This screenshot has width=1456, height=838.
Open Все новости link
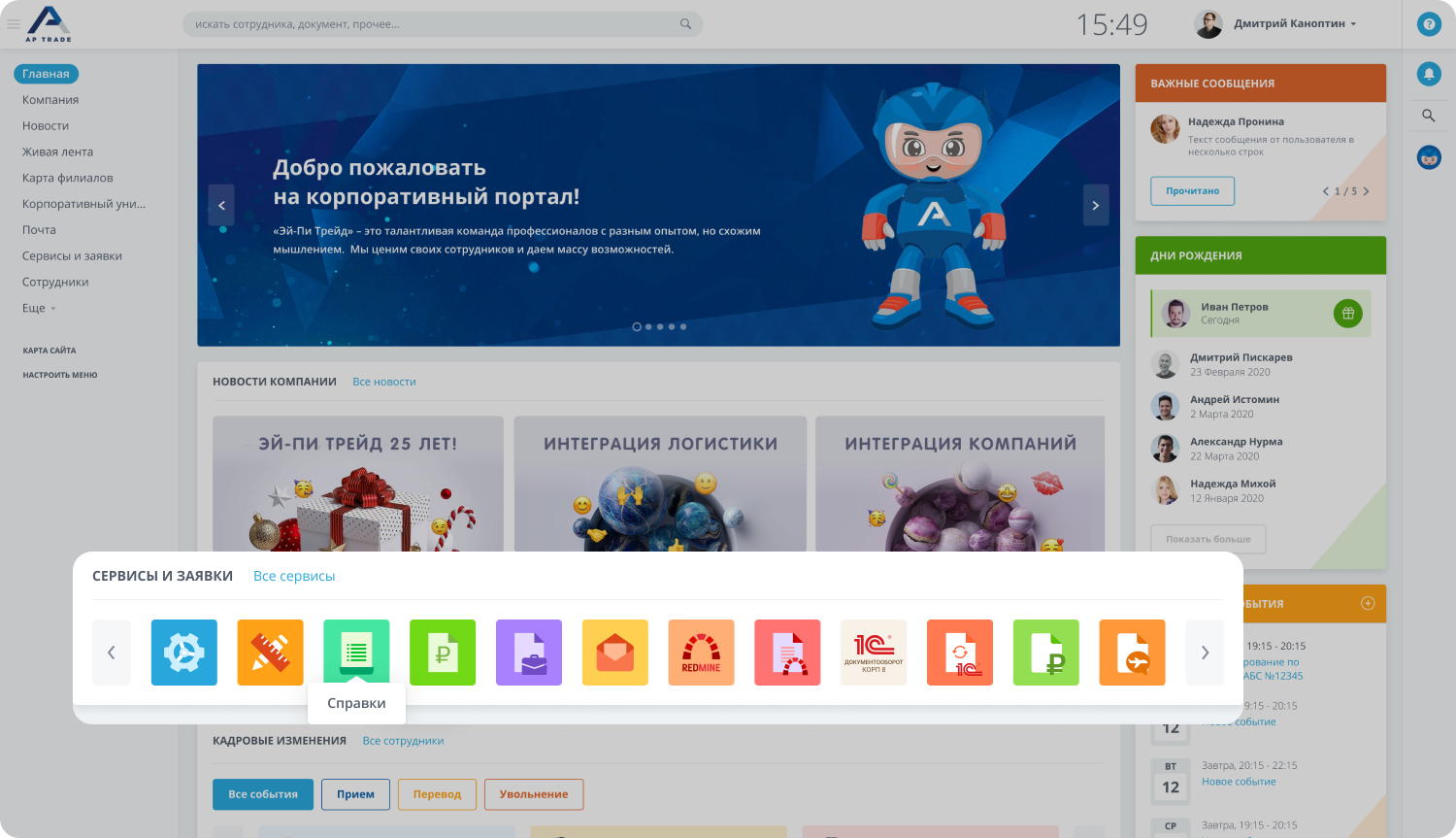click(x=384, y=382)
